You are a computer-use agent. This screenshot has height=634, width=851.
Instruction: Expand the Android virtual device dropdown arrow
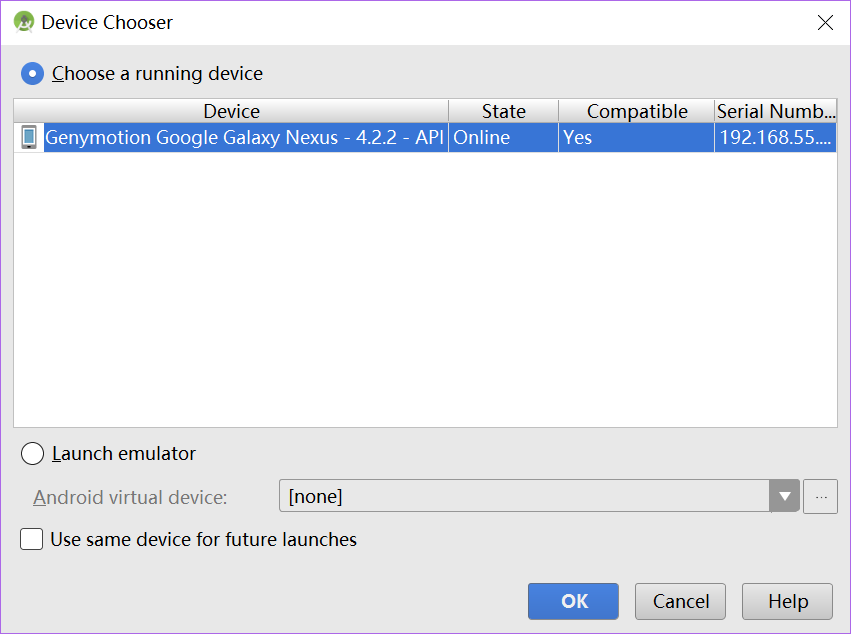pos(784,496)
